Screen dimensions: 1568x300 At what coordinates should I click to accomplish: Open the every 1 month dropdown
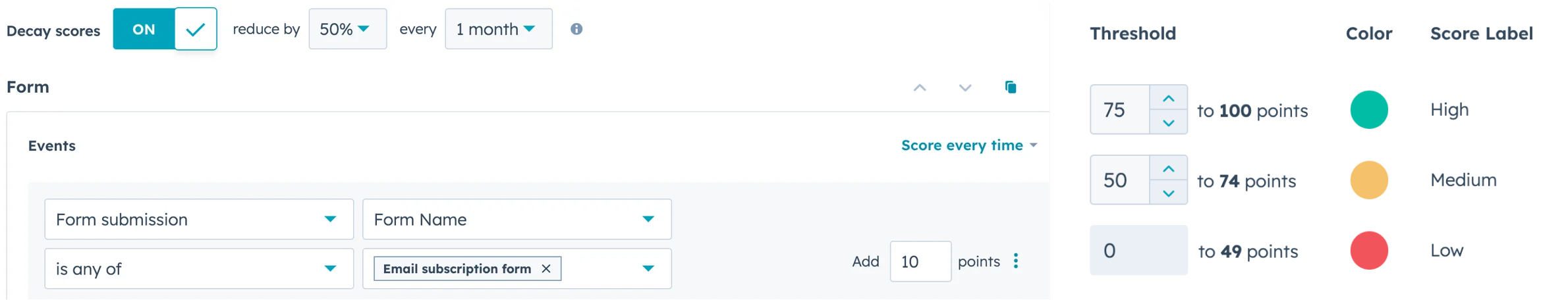[498, 29]
